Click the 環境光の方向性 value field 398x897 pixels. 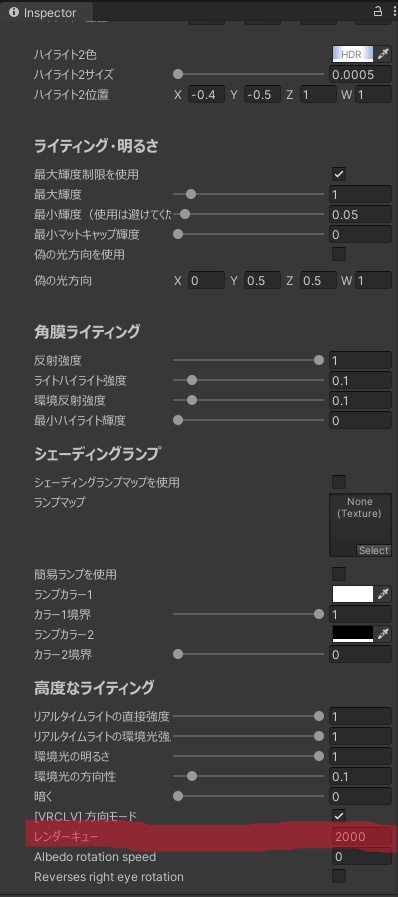pos(360,776)
